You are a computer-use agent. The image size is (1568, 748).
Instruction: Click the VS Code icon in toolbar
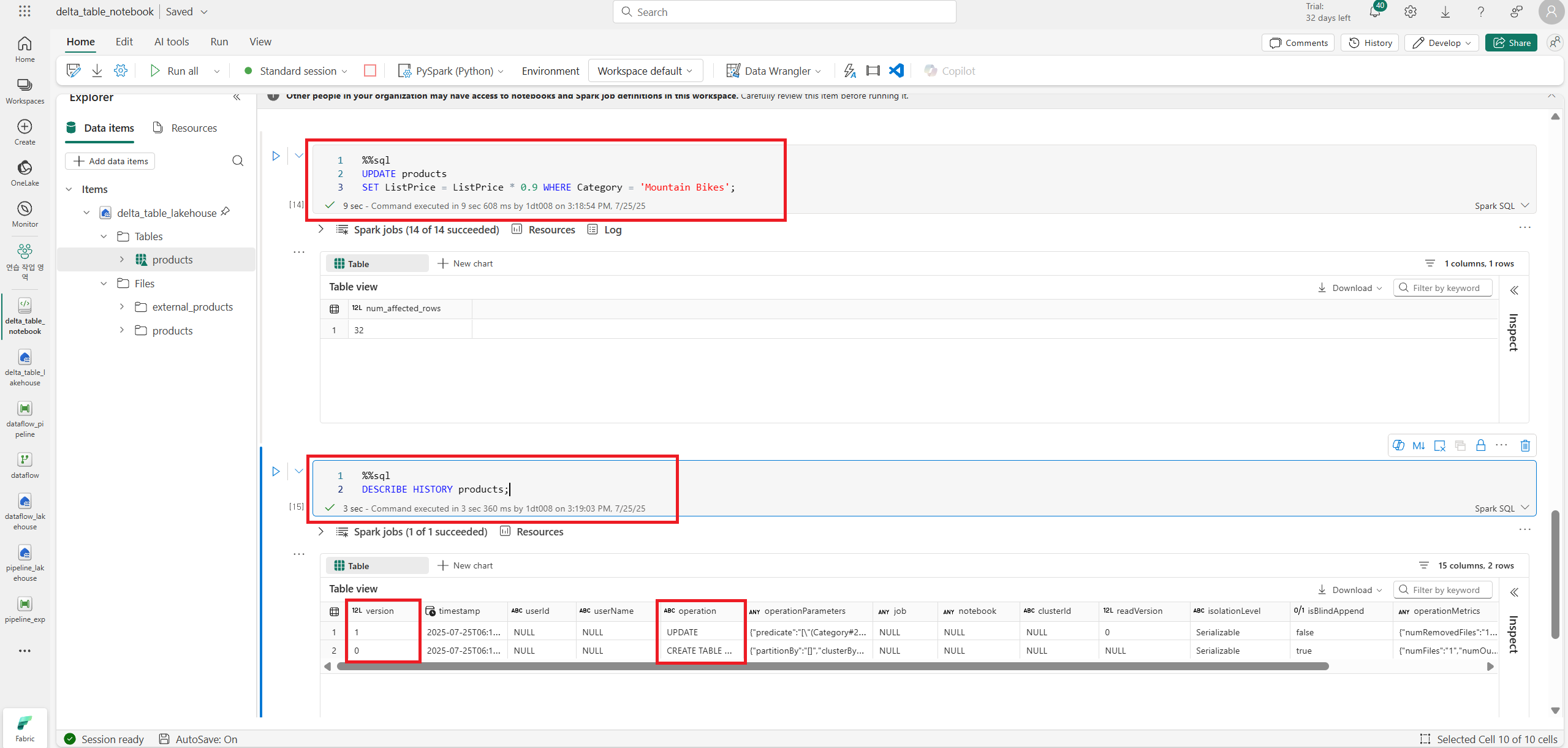[896, 70]
